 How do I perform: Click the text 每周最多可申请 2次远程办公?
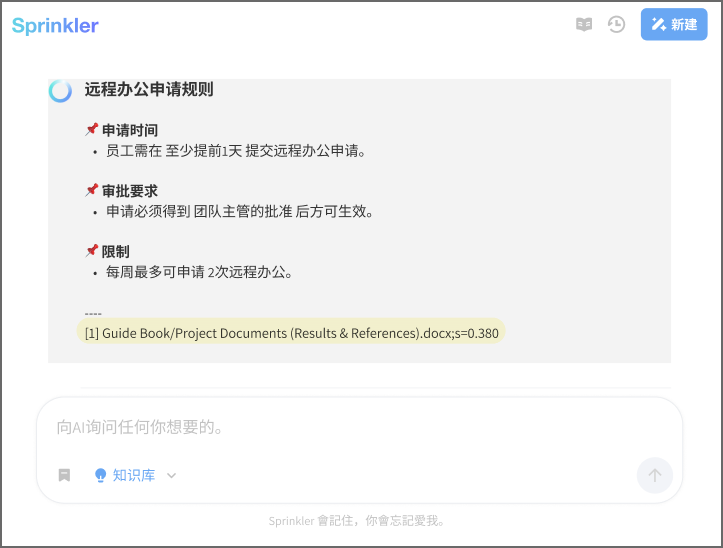[x=199, y=272]
